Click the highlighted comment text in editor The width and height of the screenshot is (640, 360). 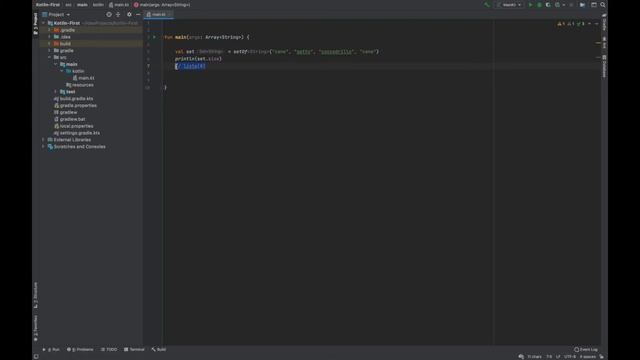coord(191,66)
